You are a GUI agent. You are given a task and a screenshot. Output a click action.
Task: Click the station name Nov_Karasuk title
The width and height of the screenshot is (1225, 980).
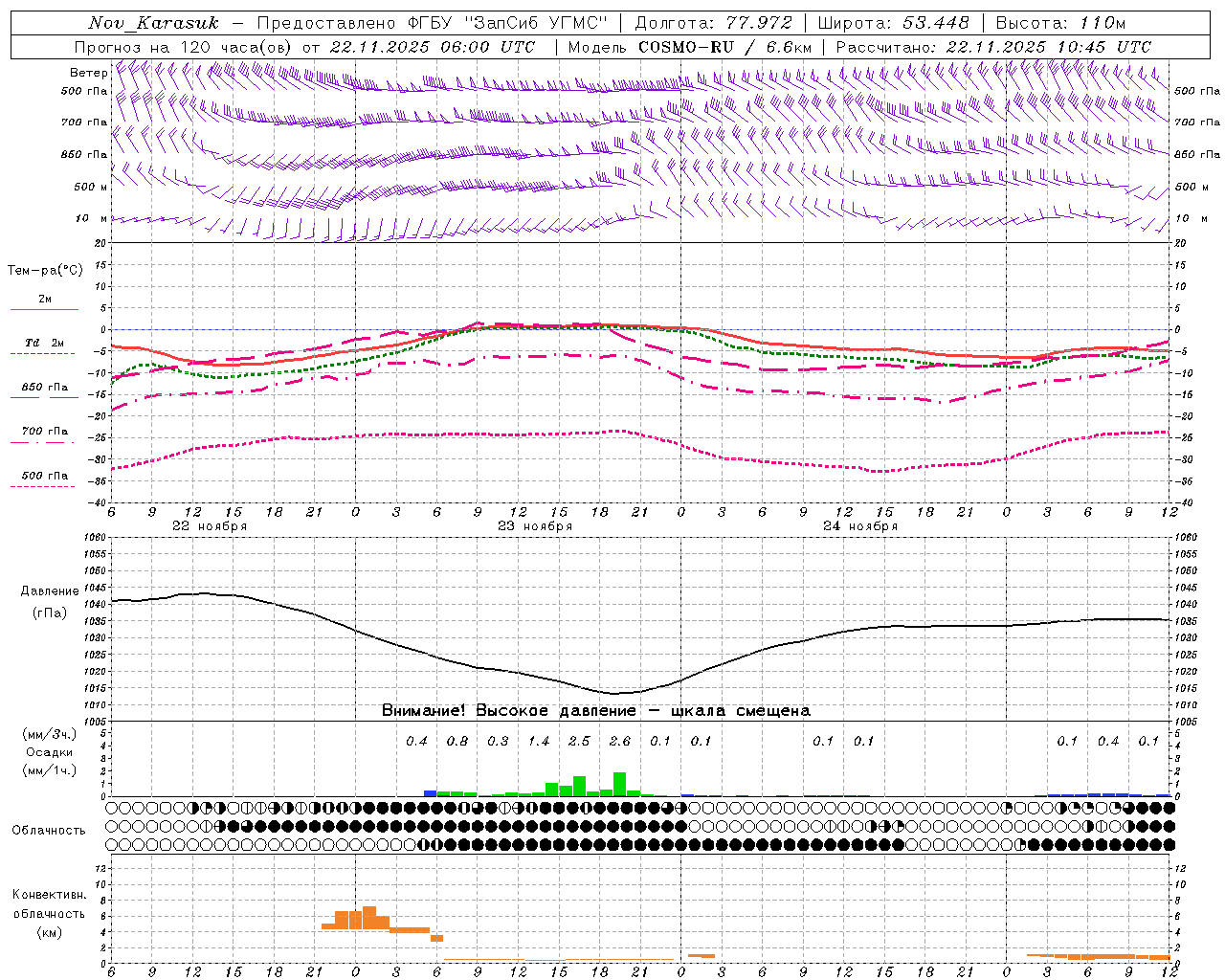tap(153, 23)
